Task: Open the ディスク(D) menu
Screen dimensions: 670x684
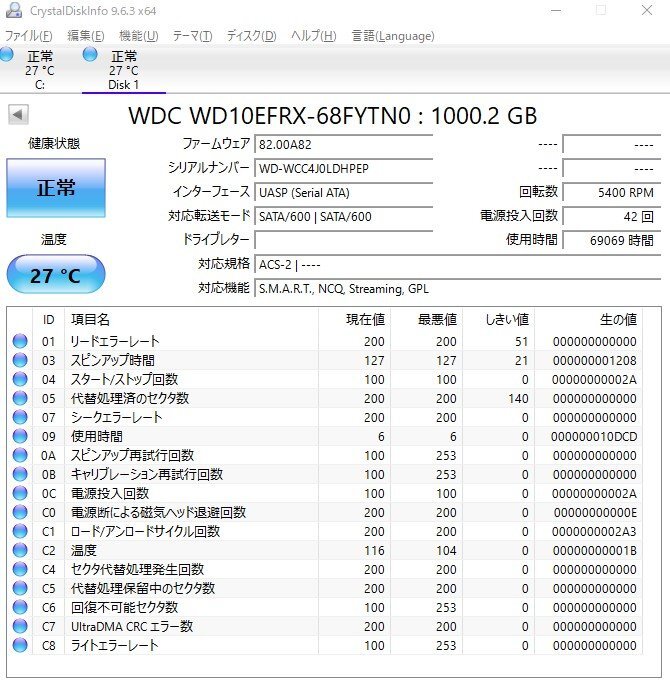Action: [x=251, y=35]
